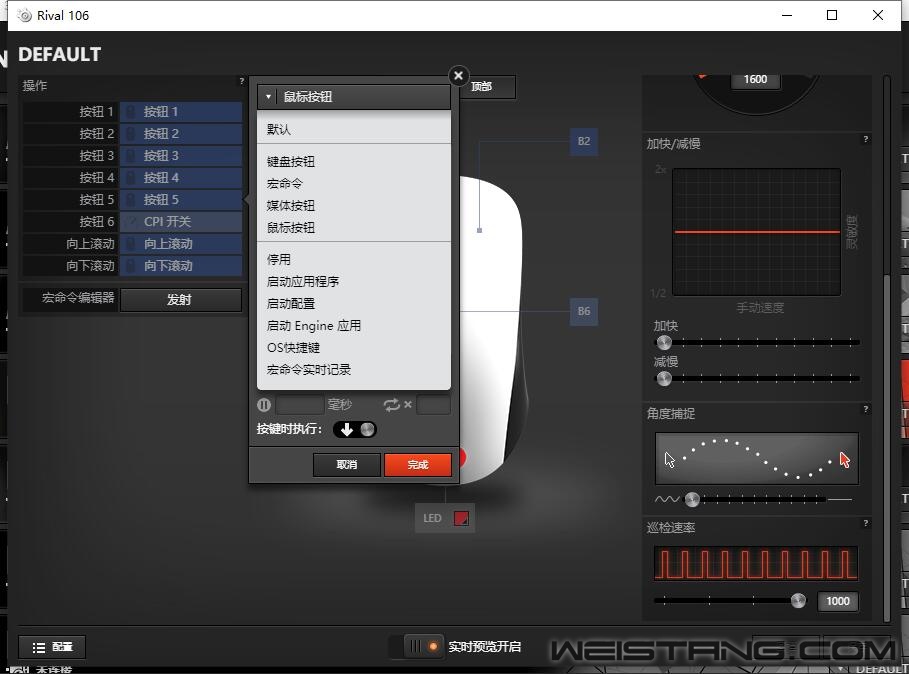909x674 pixels.
Task: Click the B6 button label on mouse
Action: [583, 311]
